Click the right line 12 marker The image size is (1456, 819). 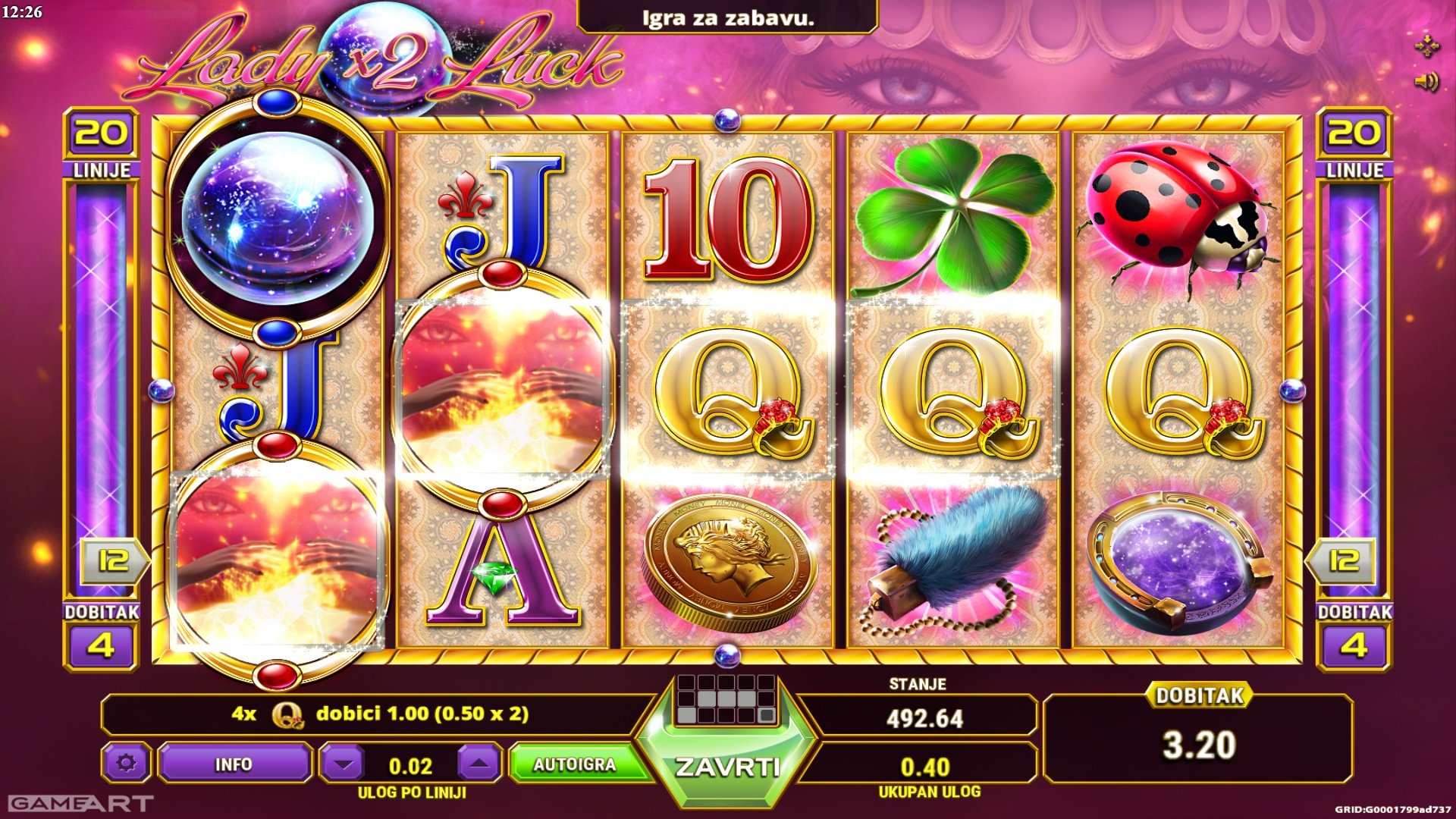click(1343, 561)
